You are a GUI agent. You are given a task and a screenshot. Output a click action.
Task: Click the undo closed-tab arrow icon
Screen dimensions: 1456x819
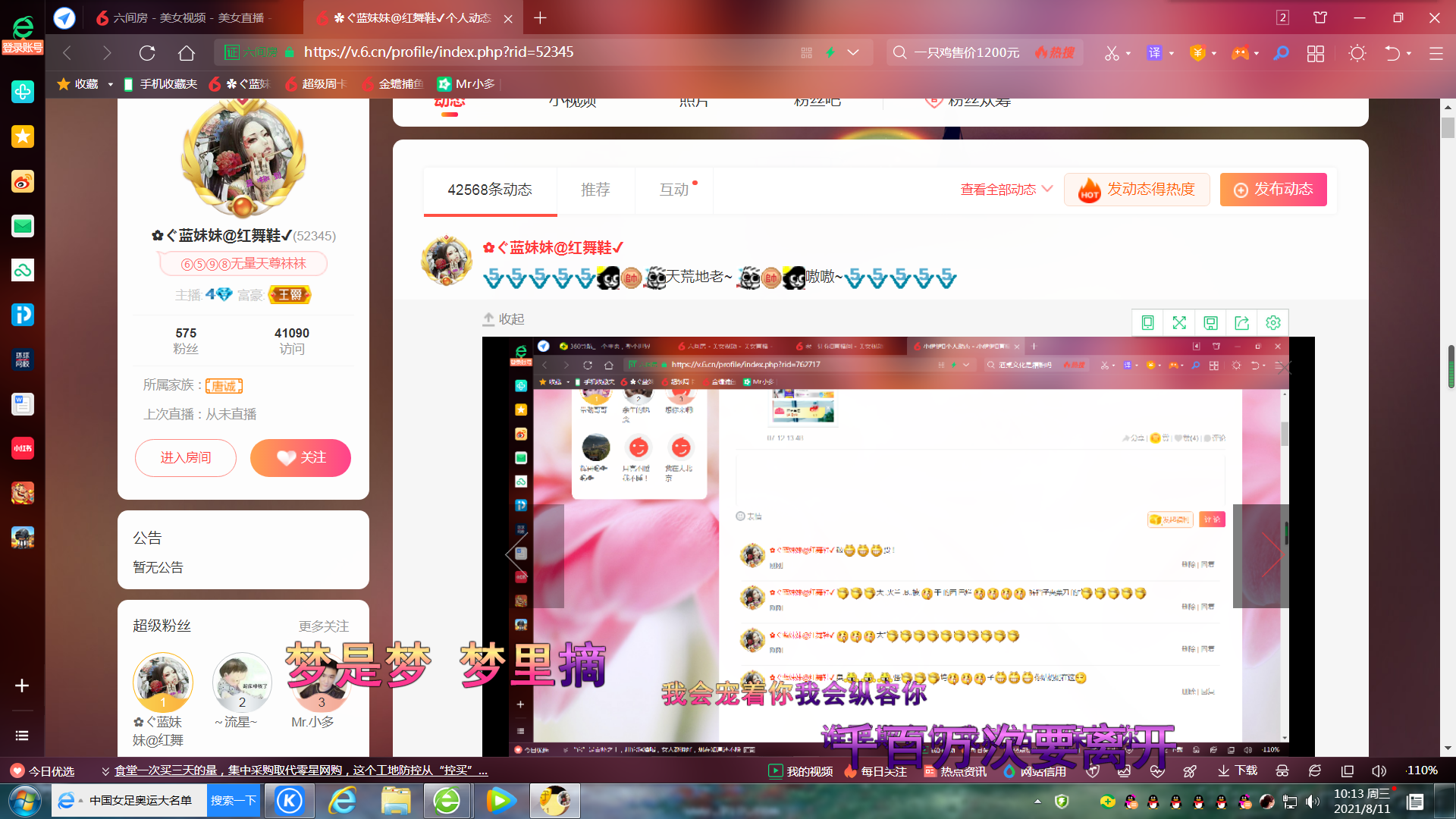coord(1392,53)
